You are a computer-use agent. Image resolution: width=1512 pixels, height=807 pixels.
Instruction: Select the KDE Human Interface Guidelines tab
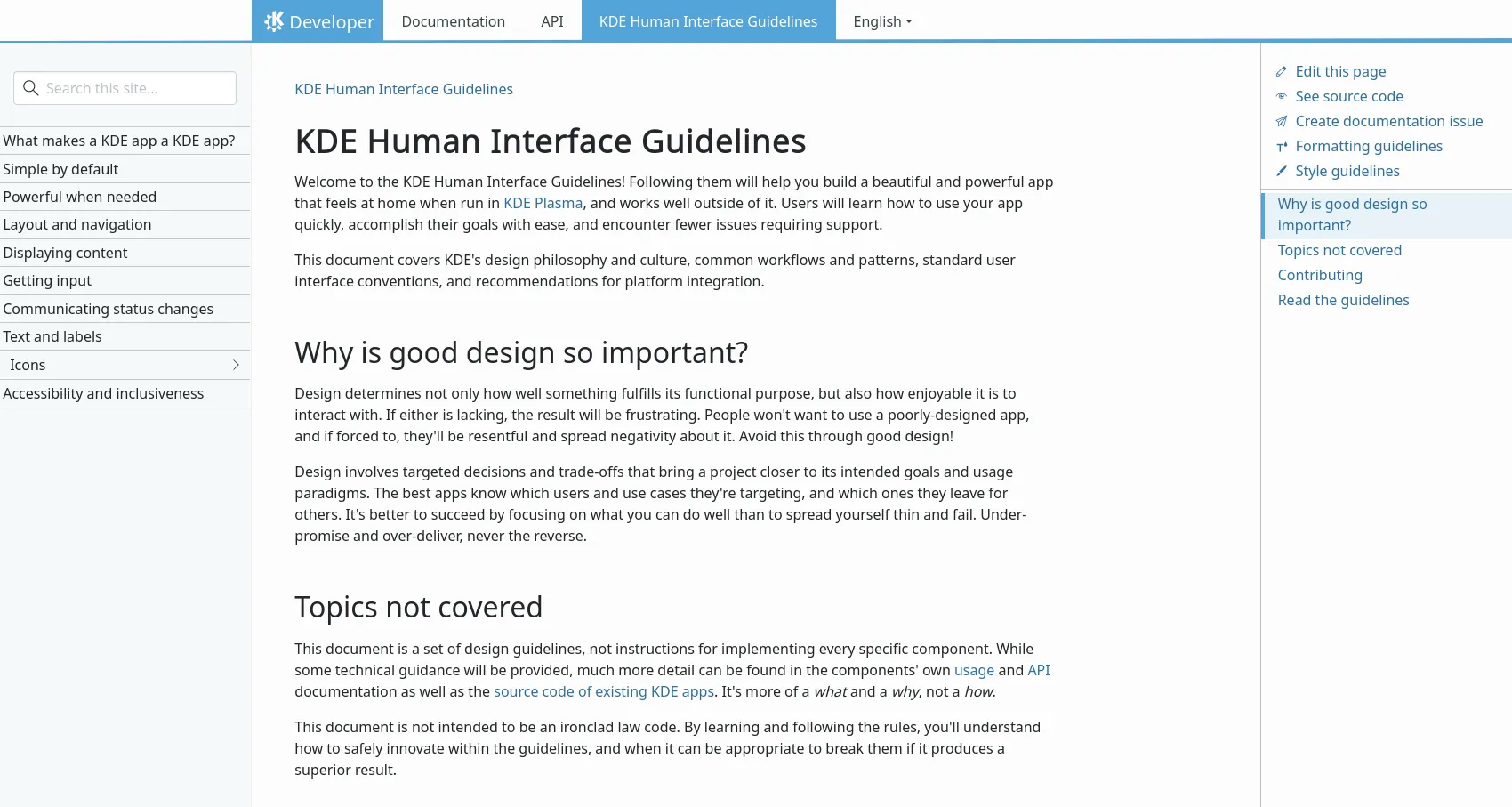[708, 21]
